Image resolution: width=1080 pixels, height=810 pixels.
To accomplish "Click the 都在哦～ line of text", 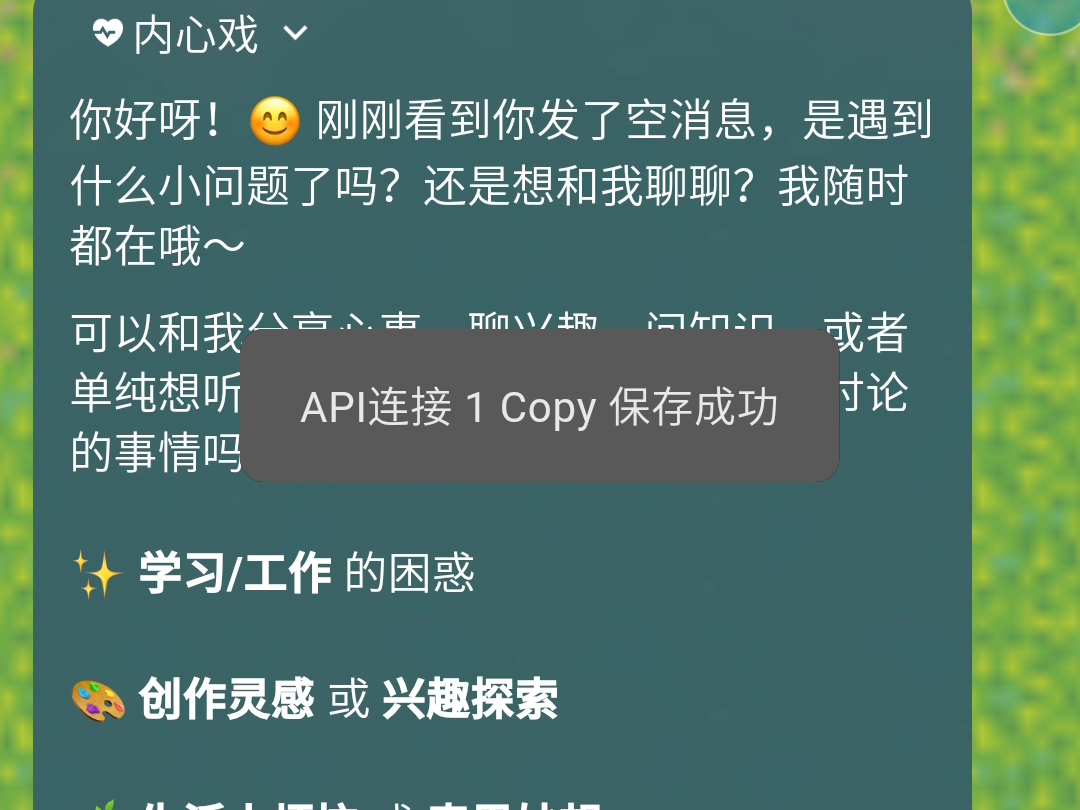I will (157, 247).
